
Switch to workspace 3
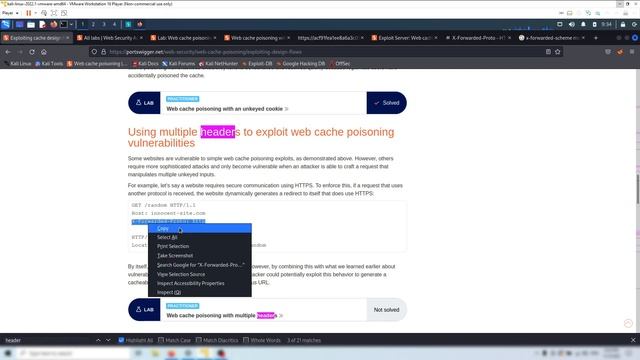104,24
